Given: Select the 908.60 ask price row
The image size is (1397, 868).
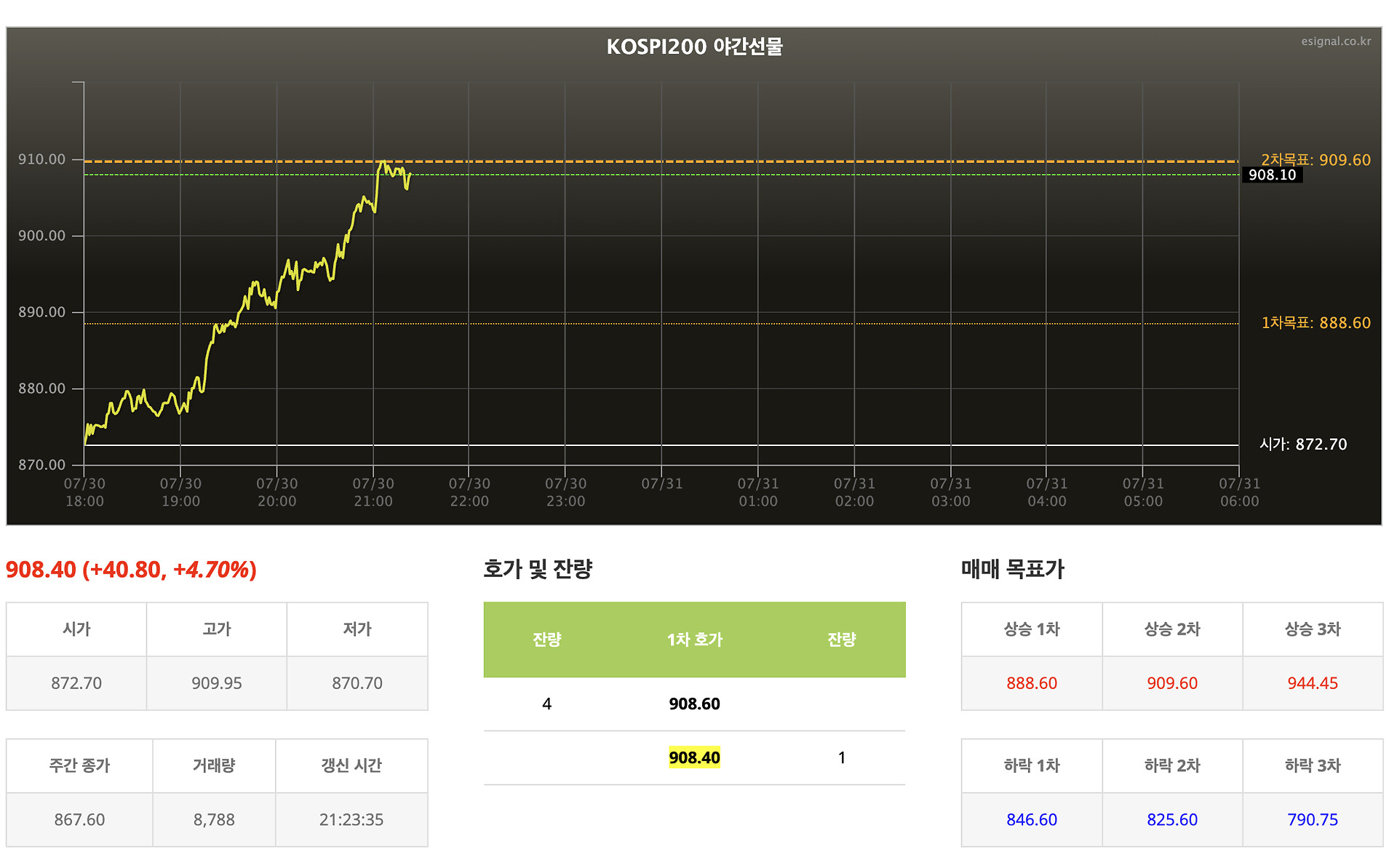Looking at the screenshot, I should tap(694, 704).
